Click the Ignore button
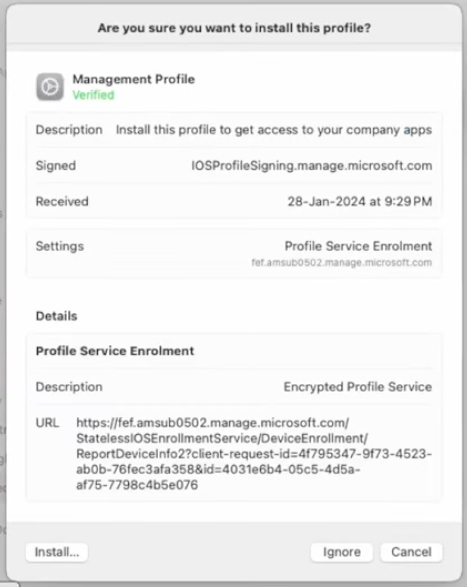Screen dimensions: 467x587 pos(342,552)
